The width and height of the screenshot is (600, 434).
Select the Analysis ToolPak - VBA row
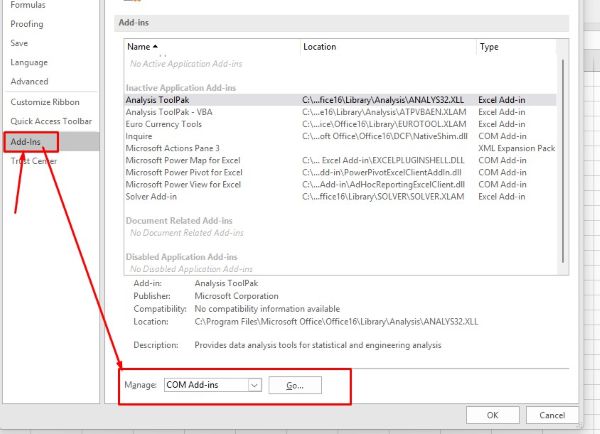(340, 112)
